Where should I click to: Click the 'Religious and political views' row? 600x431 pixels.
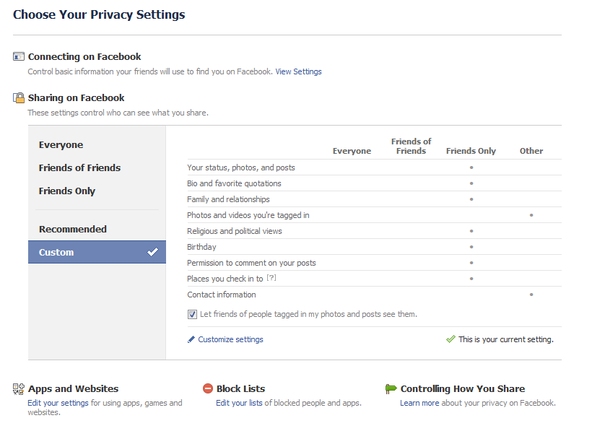374,231
